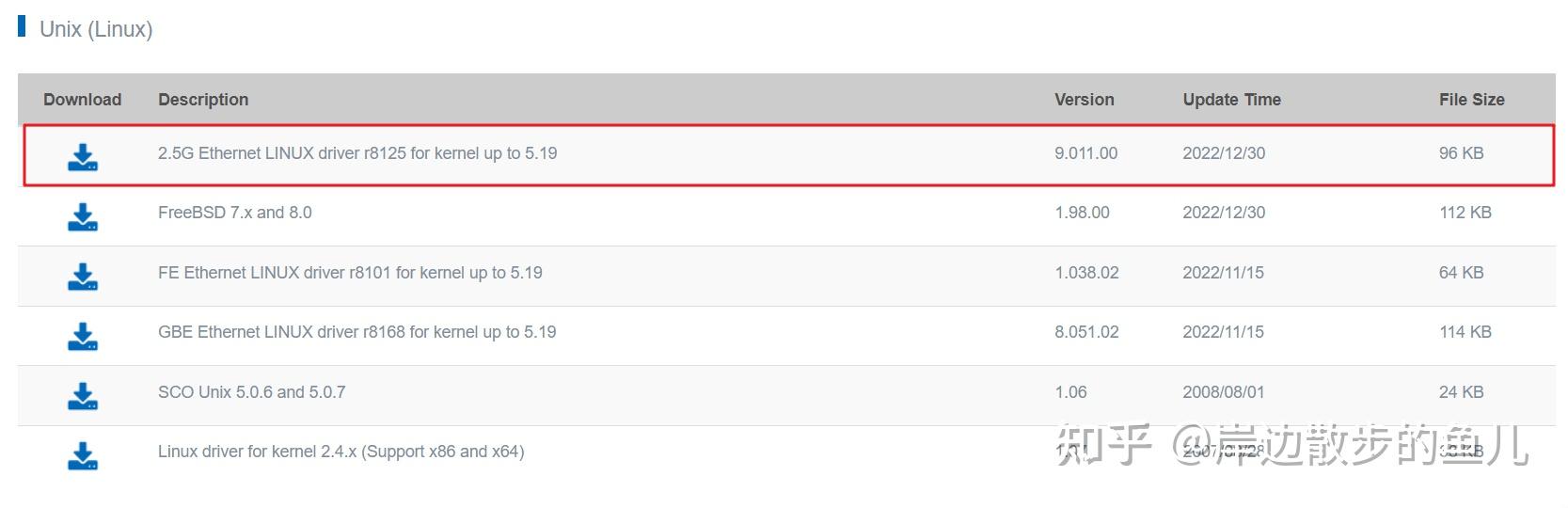Image resolution: width=1568 pixels, height=508 pixels.
Task: Click the Download column header
Action: coord(83,100)
